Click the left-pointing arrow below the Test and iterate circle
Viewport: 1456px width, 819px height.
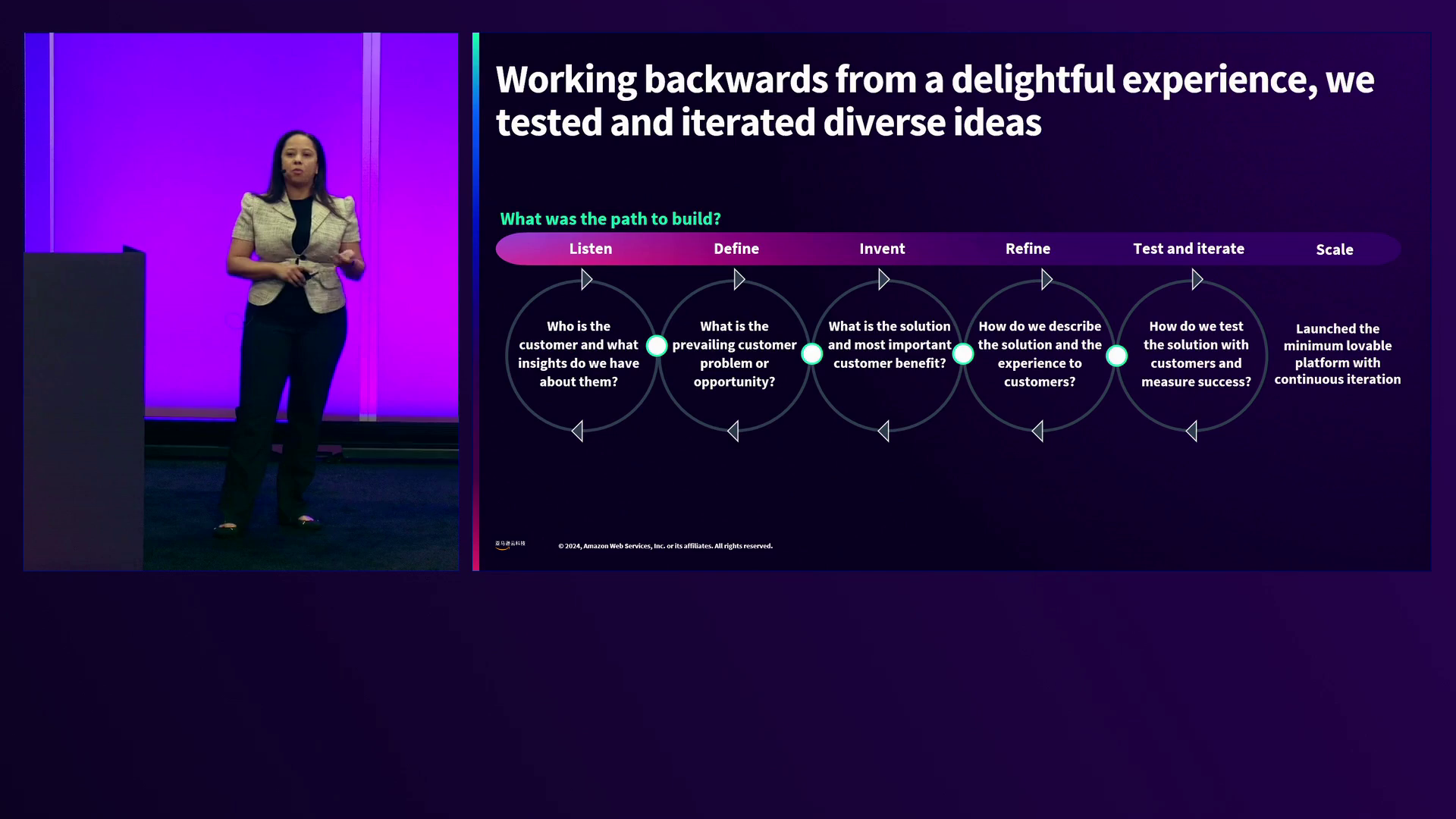tap(1191, 431)
